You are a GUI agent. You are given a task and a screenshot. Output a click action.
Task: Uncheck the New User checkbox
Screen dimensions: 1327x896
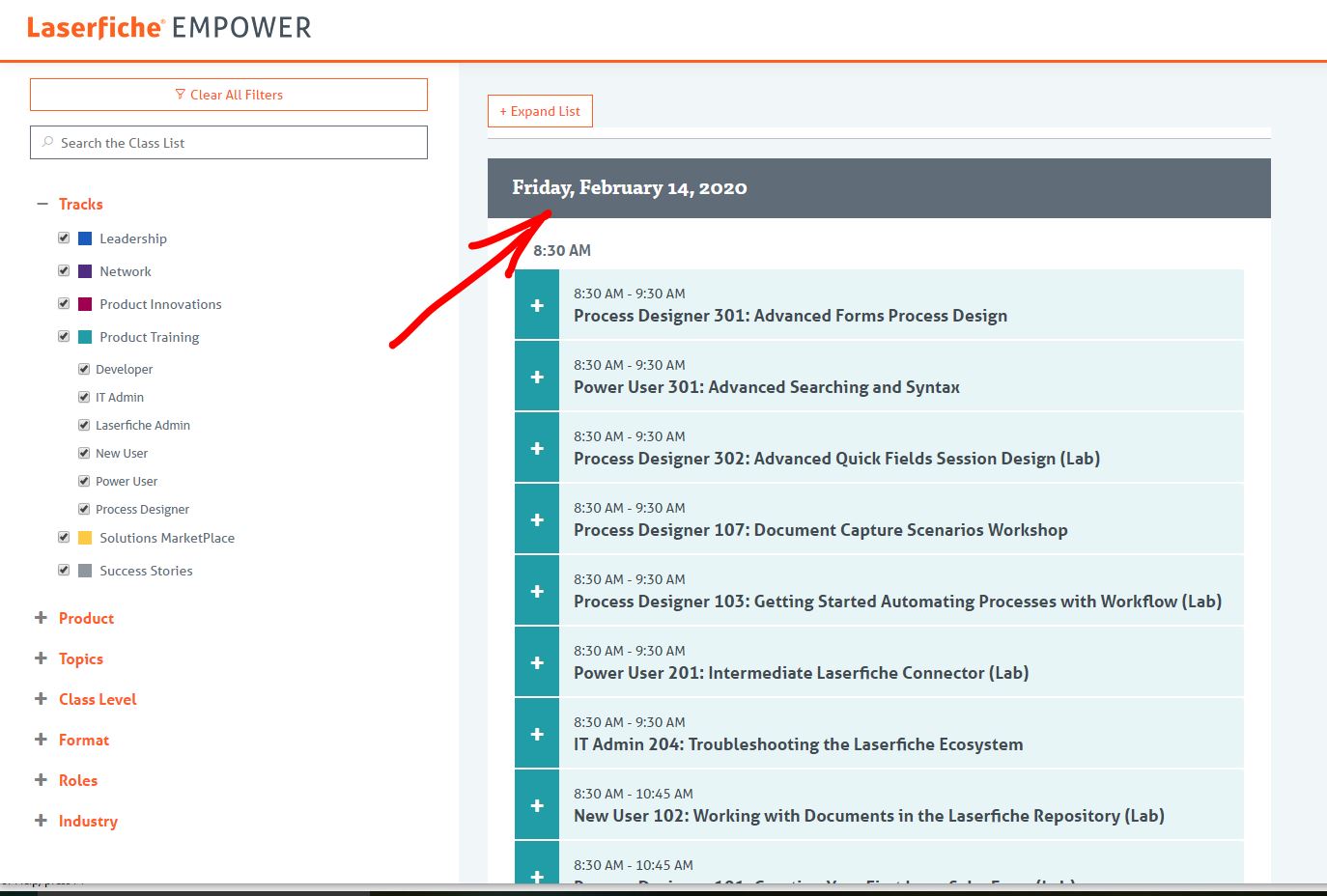[x=84, y=453]
